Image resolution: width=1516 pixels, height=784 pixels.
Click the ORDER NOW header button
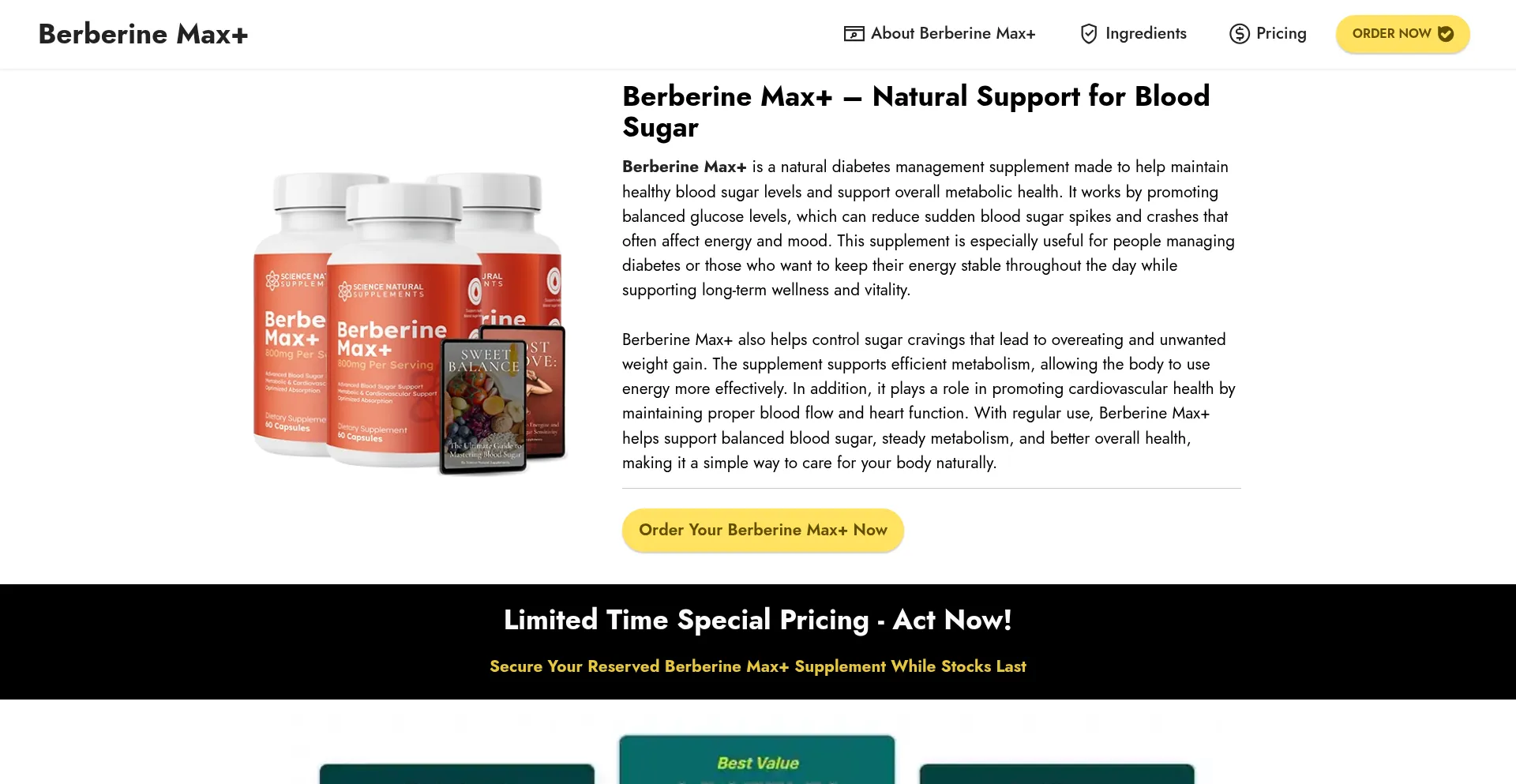pyautogui.click(x=1402, y=34)
